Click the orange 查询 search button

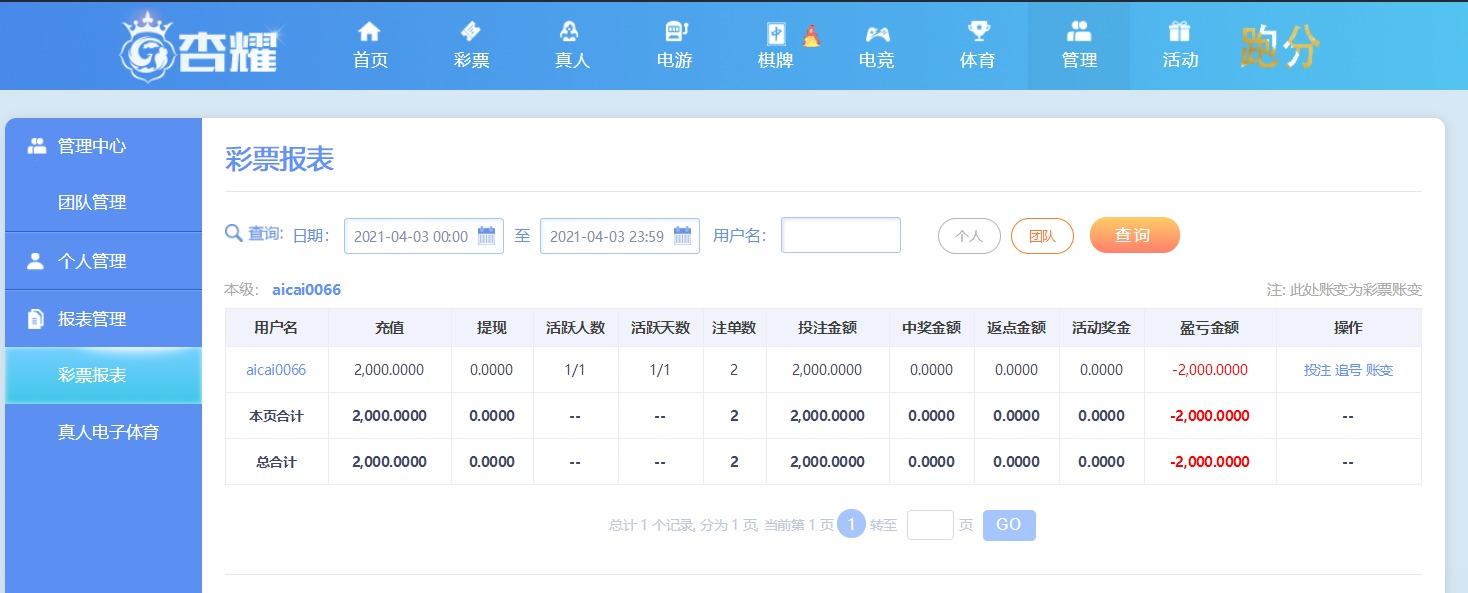point(1135,235)
